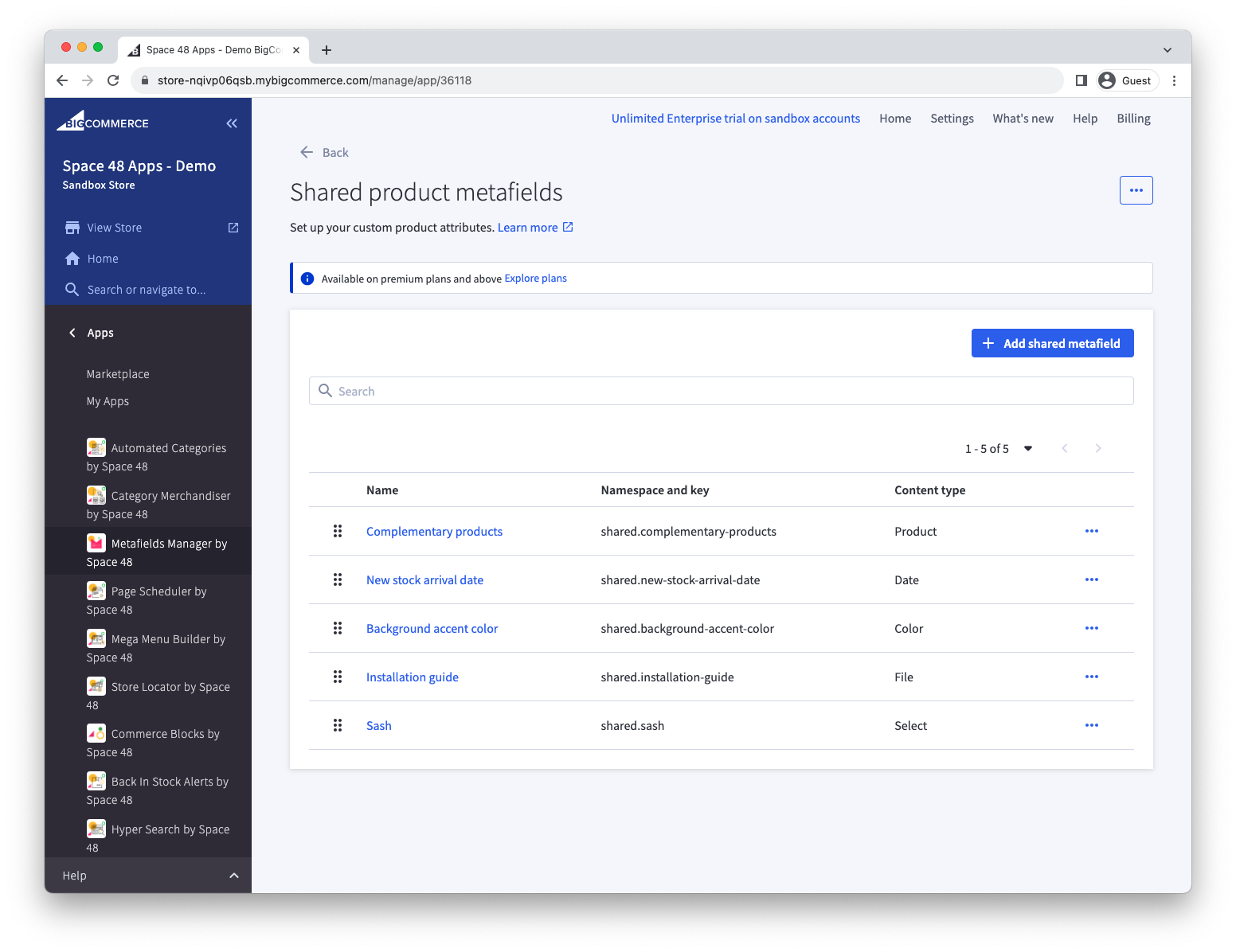Viewport: 1236px width, 952px height.
Task: Open the browser side panel icon
Action: (1081, 80)
